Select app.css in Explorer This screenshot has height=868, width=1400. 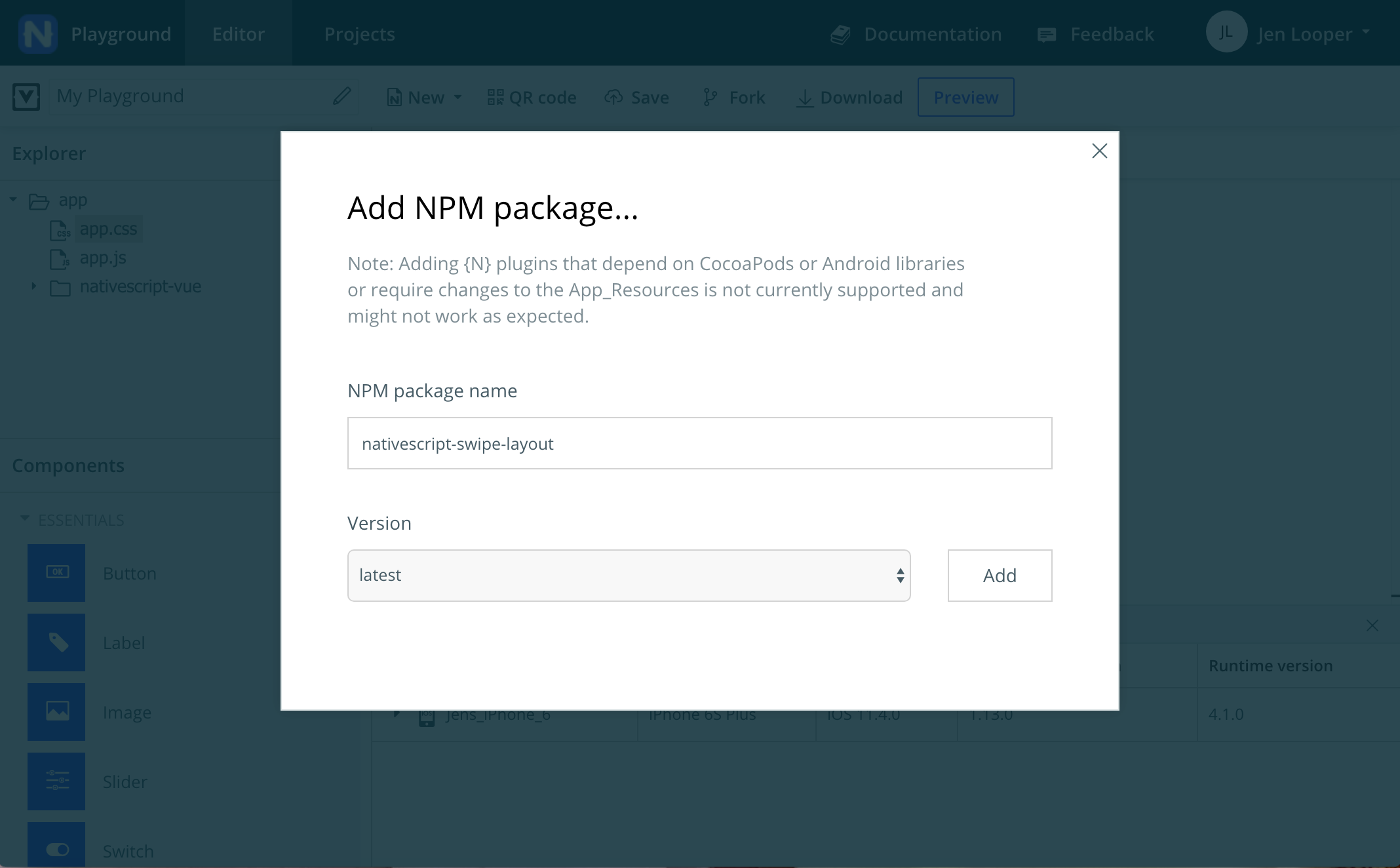[x=108, y=229]
